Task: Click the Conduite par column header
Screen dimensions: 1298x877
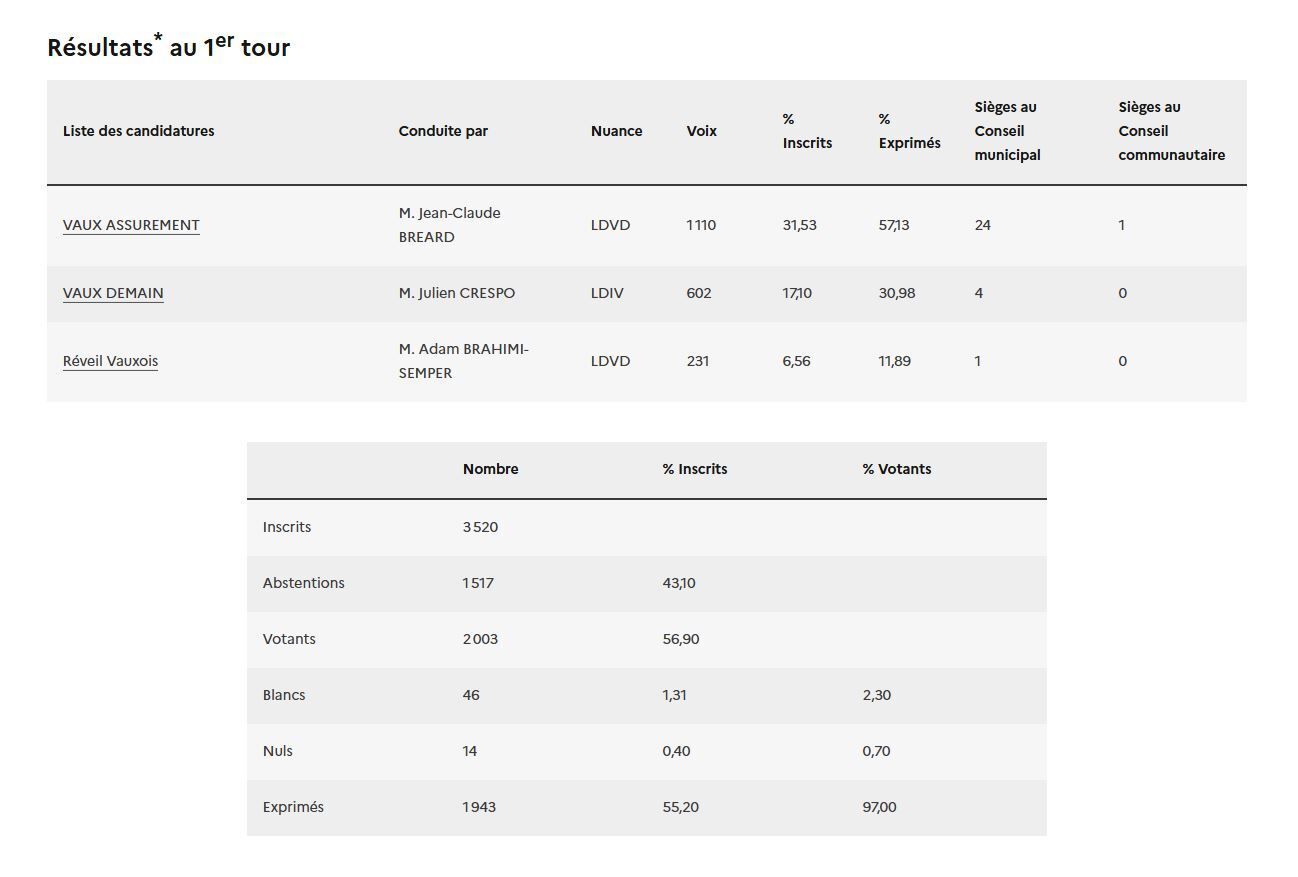Action: (x=443, y=131)
